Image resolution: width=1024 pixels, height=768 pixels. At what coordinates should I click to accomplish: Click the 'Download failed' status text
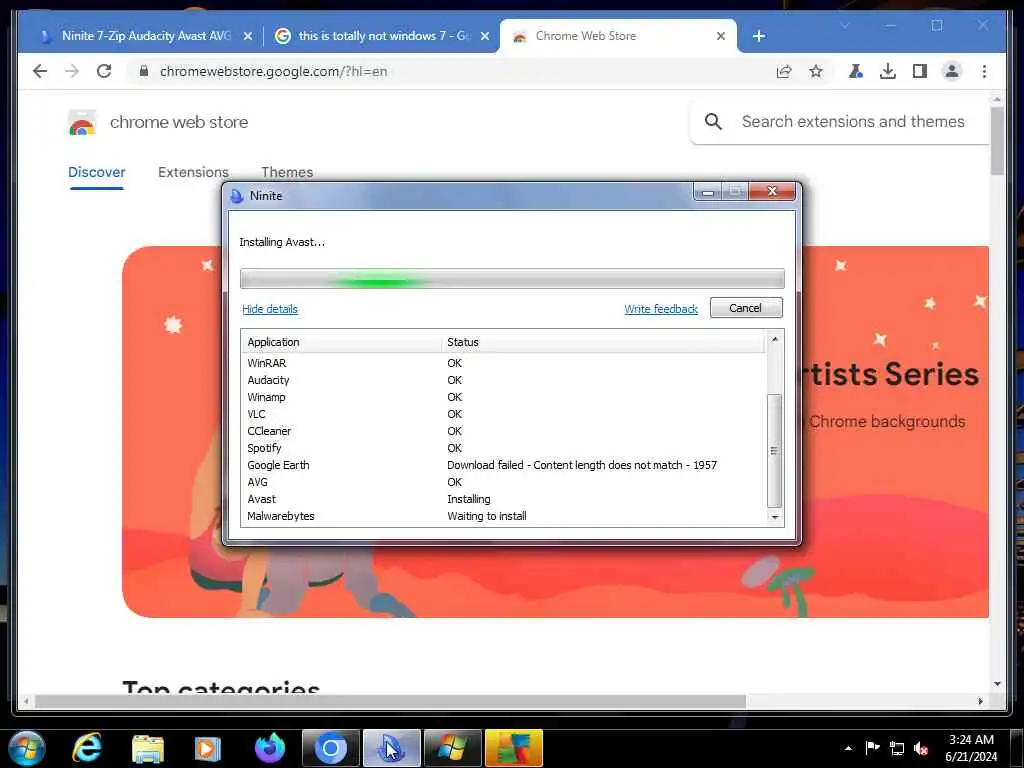point(582,465)
